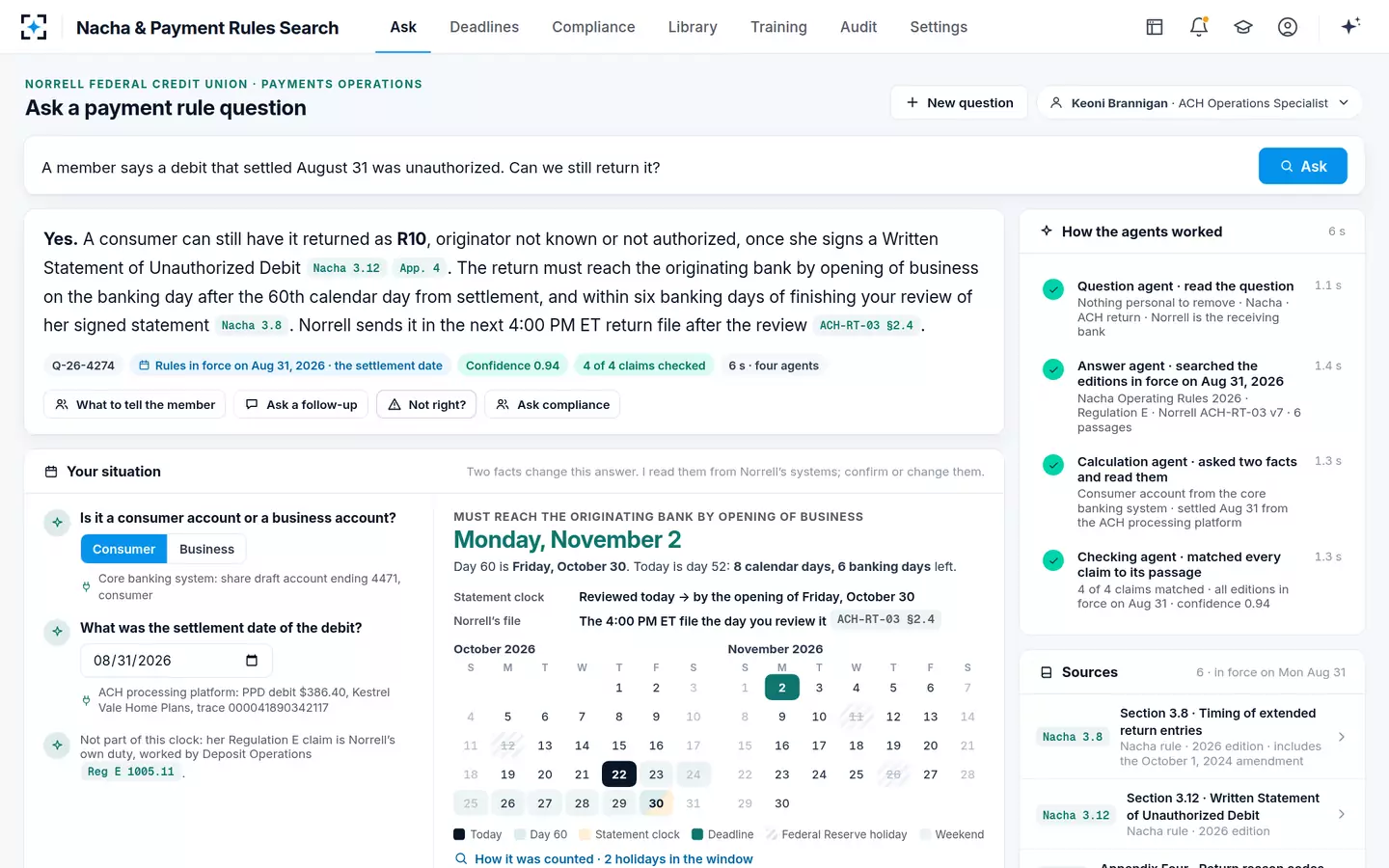The width and height of the screenshot is (1389, 868).
Task: Click sparkle icon beside consumer or business question
Action: pyautogui.click(x=57, y=522)
